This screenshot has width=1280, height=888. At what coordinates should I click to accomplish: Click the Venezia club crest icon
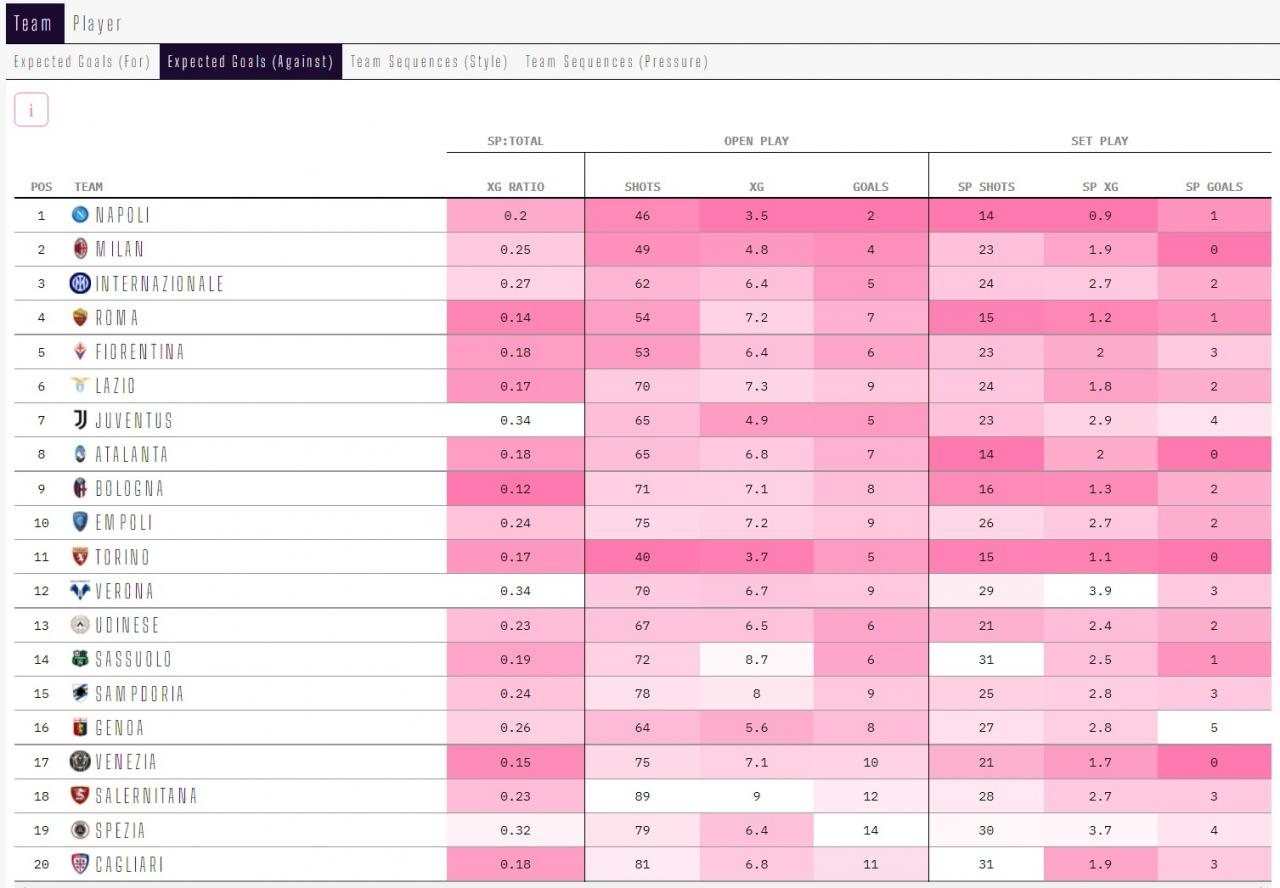(80, 761)
